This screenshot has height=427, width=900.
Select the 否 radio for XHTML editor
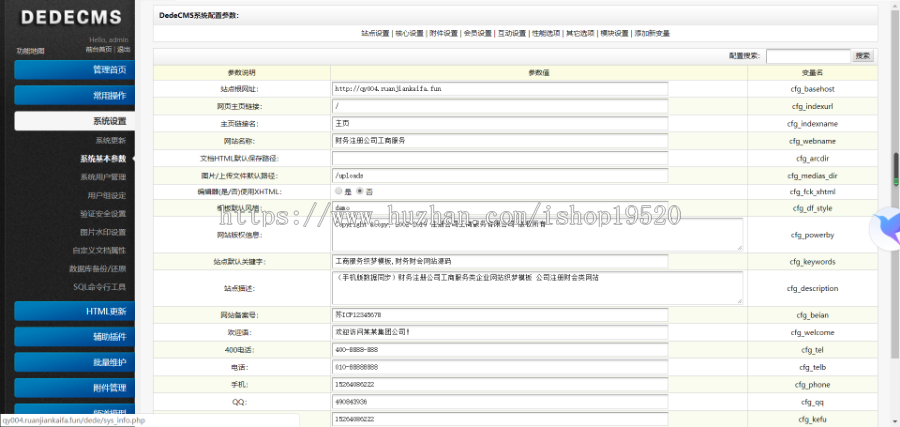coord(359,191)
